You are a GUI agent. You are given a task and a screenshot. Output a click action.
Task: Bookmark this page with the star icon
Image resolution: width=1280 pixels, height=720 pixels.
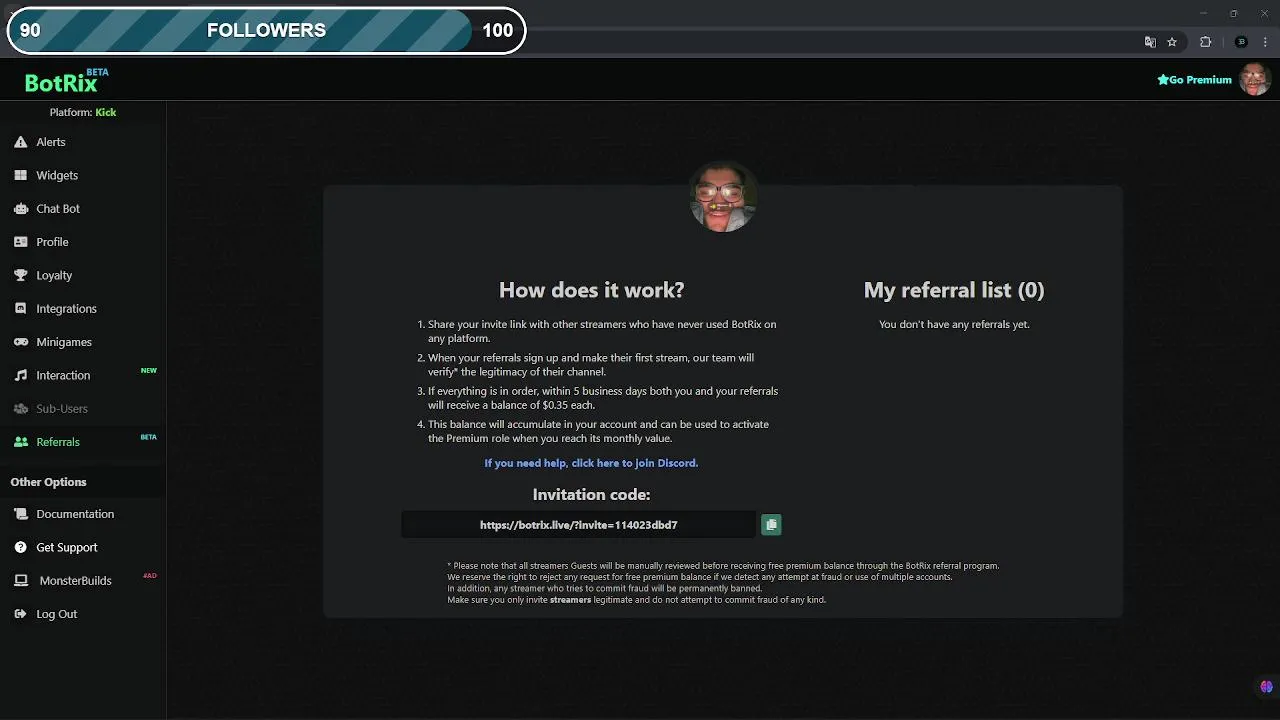[x=1172, y=42]
